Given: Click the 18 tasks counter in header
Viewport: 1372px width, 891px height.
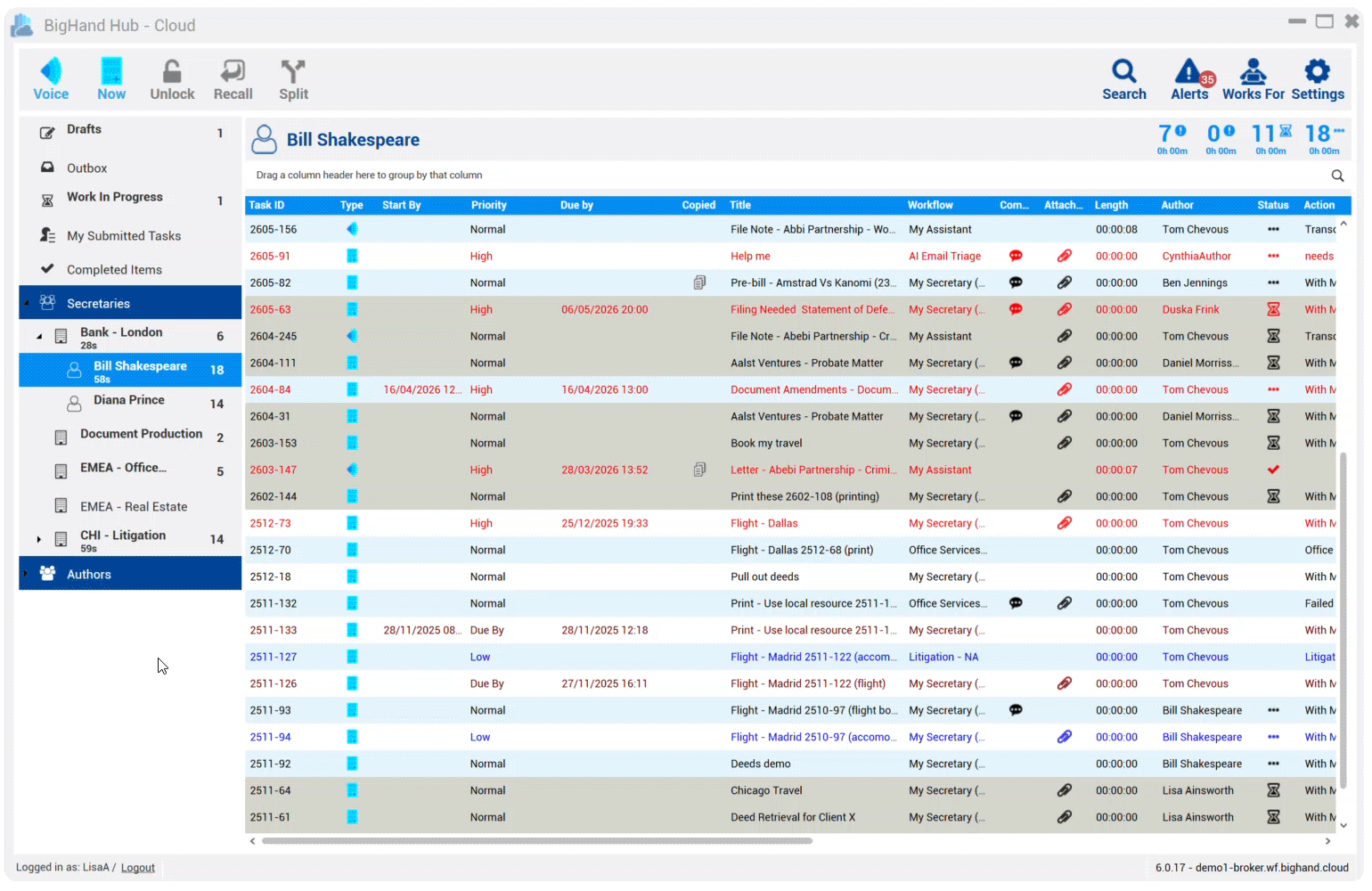Looking at the screenshot, I should [1324, 139].
